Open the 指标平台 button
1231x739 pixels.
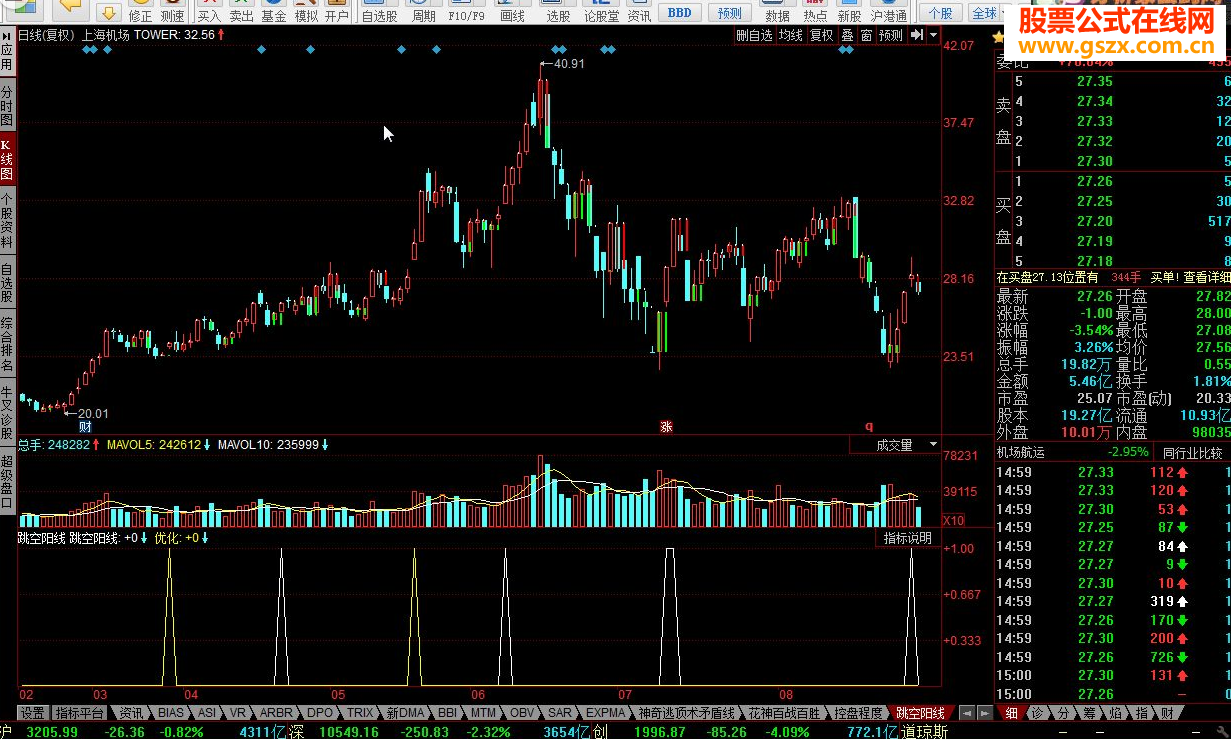[x=80, y=713]
